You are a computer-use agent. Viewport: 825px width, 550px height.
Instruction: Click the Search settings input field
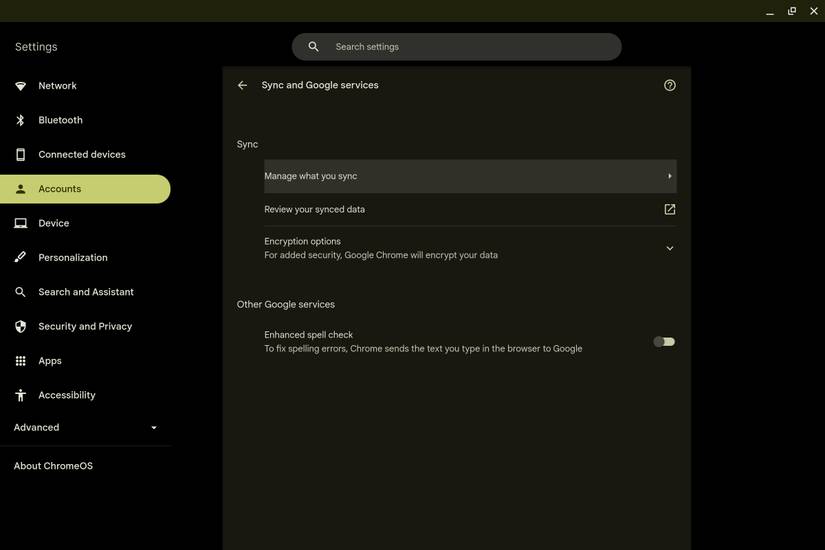(x=470, y=47)
